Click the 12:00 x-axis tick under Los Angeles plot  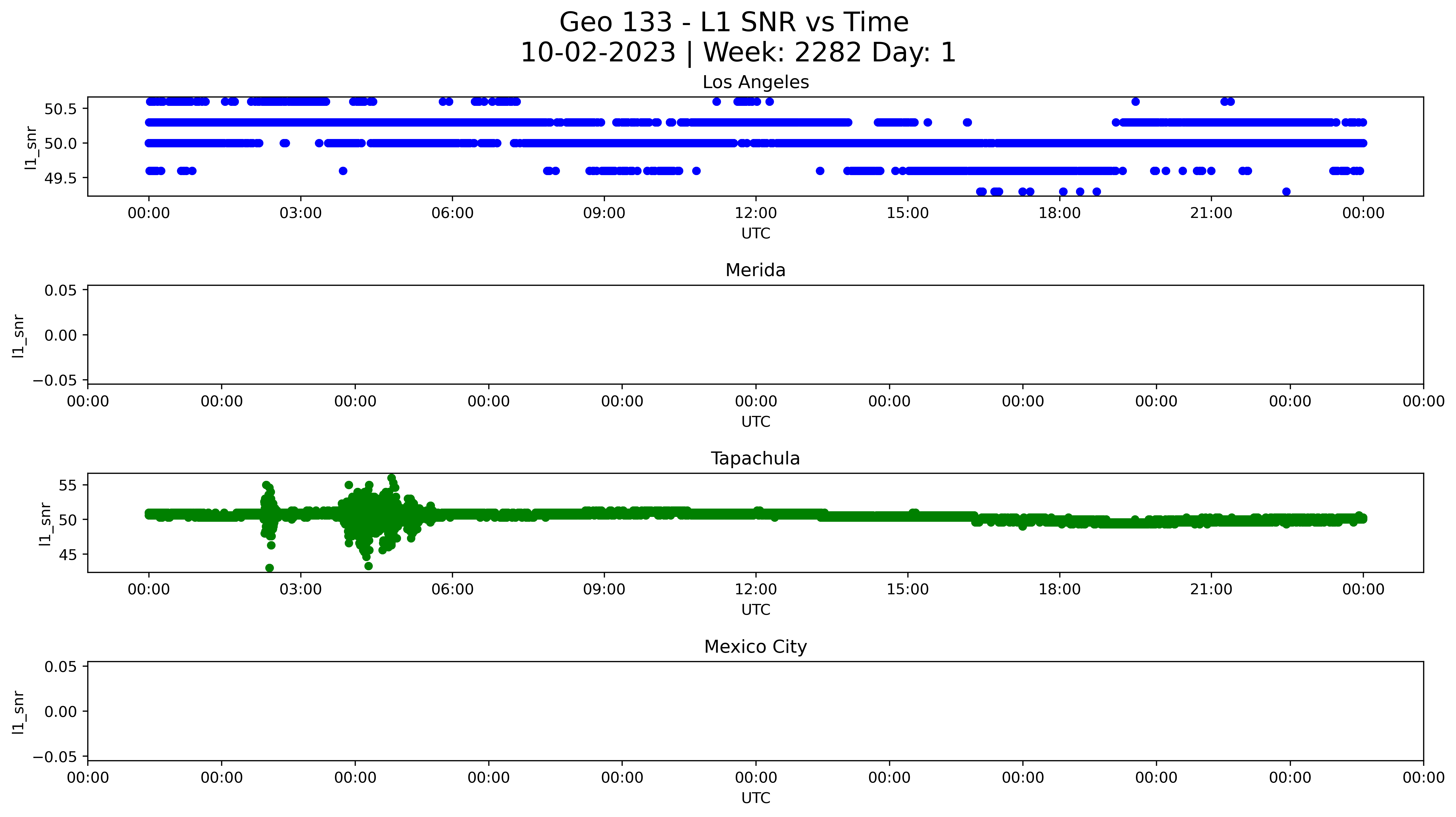click(x=756, y=213)
